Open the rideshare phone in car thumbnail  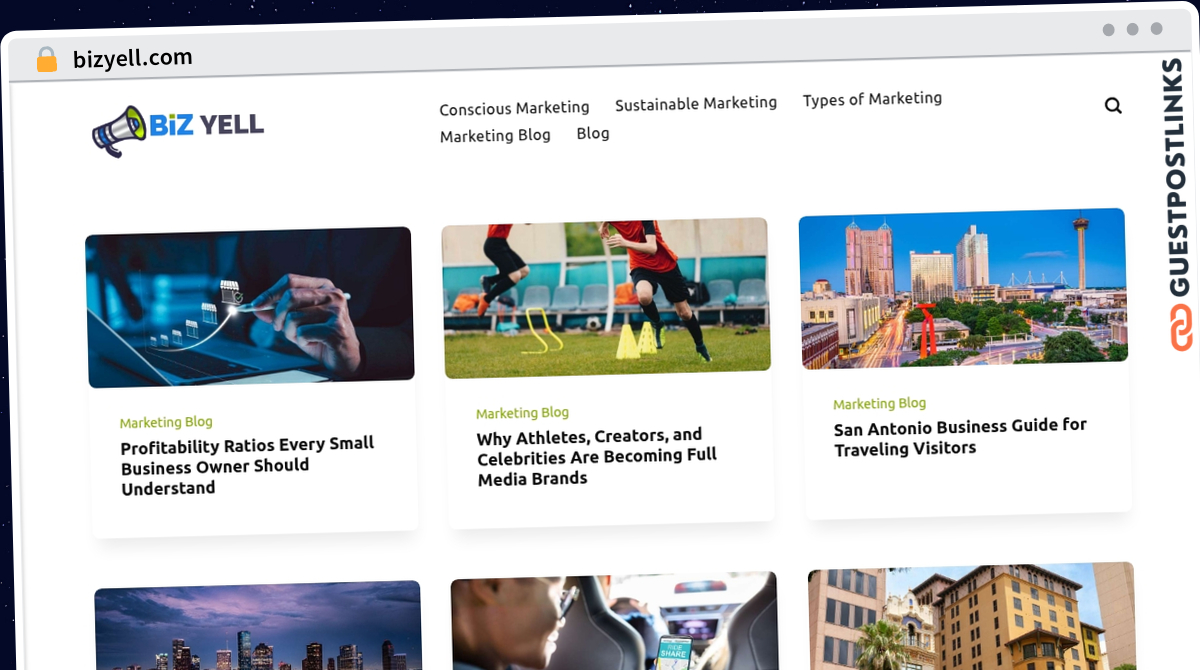pos(614,621)
